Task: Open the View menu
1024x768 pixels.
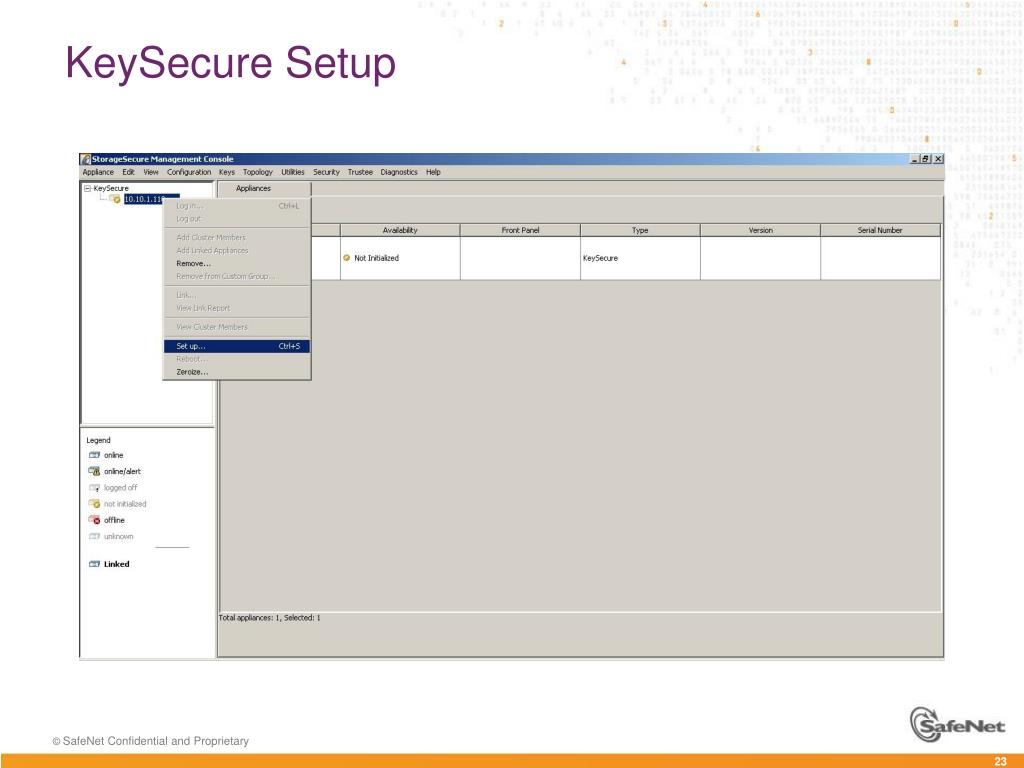Action: point(151,172)
